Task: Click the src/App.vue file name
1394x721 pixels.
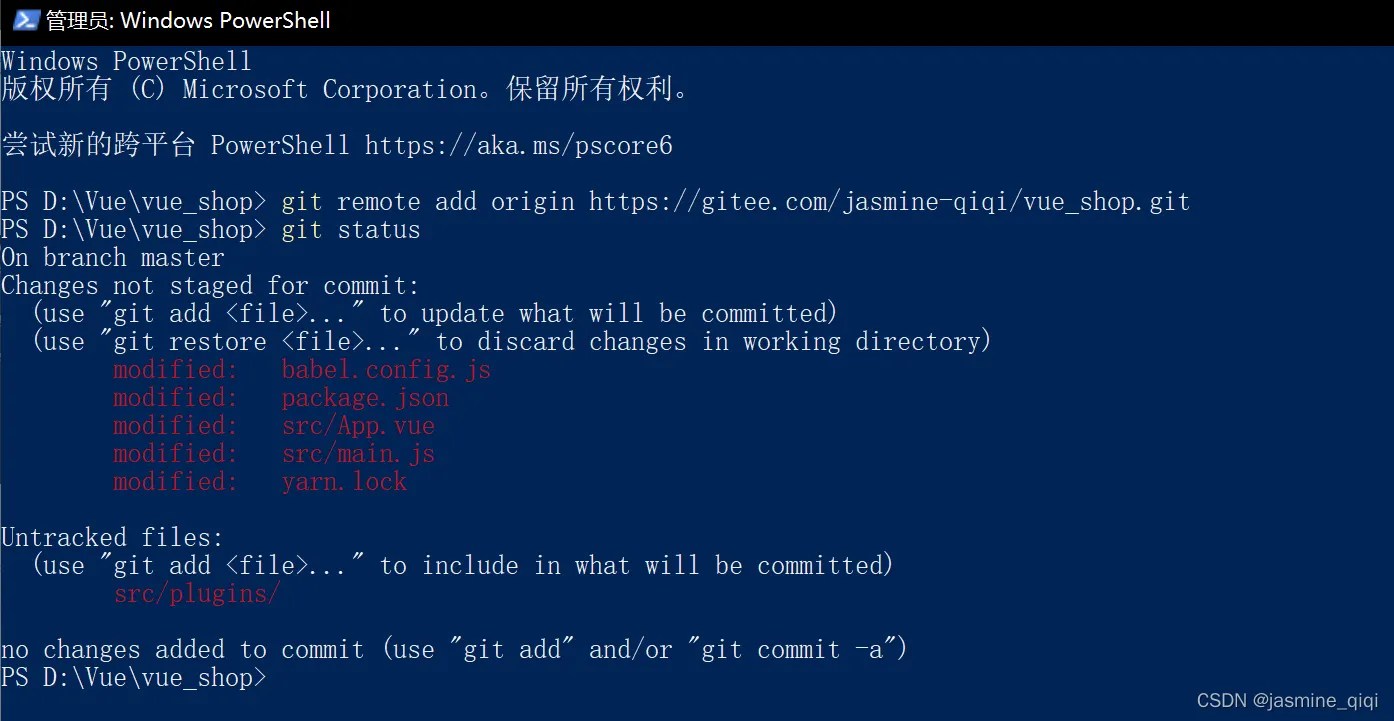Action: point(358,426)
